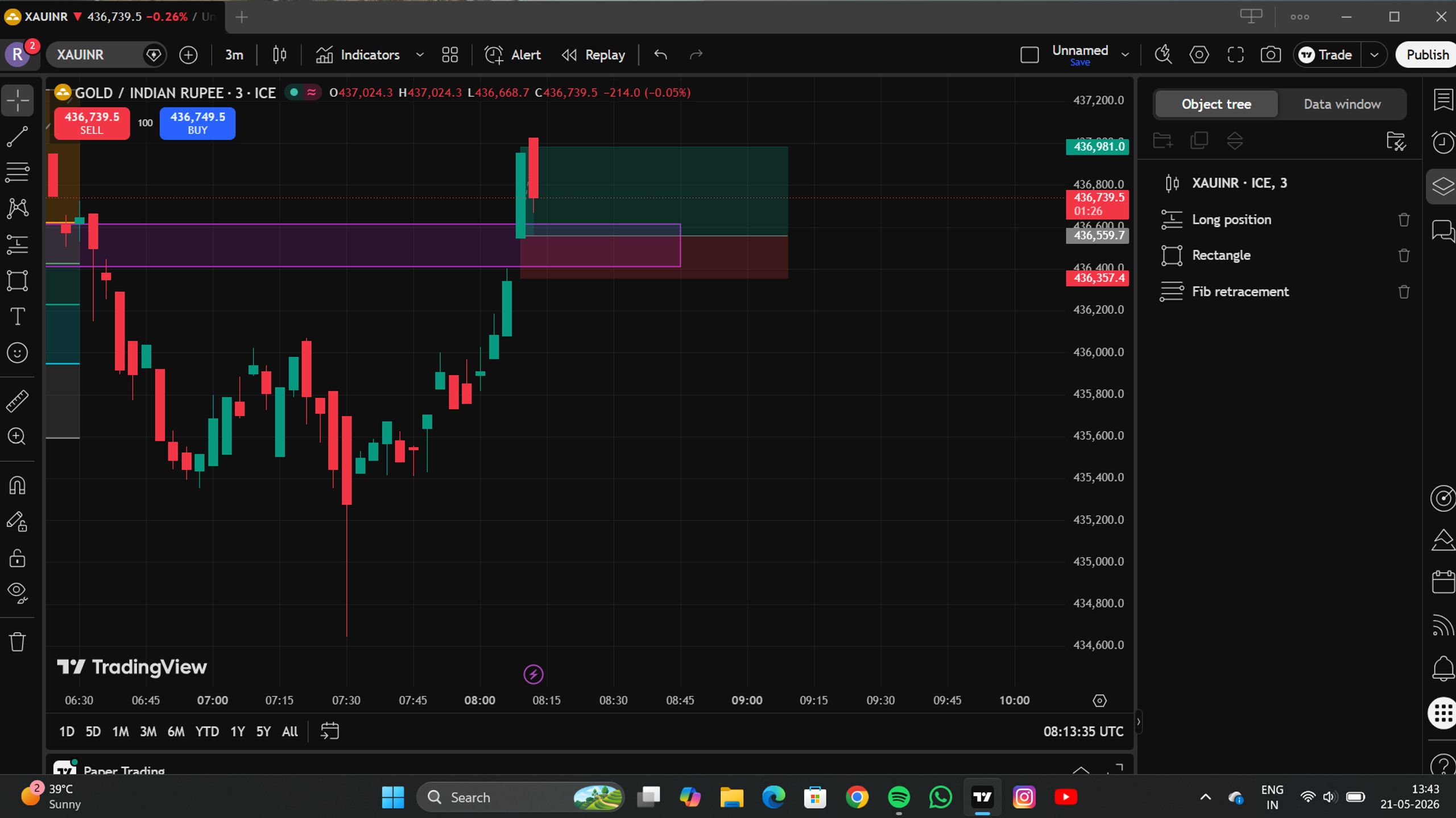This screenshot has width=1456, height=818.
Task: Click the compare or add symbol plus icon
Action: click(x=188, y=55)
